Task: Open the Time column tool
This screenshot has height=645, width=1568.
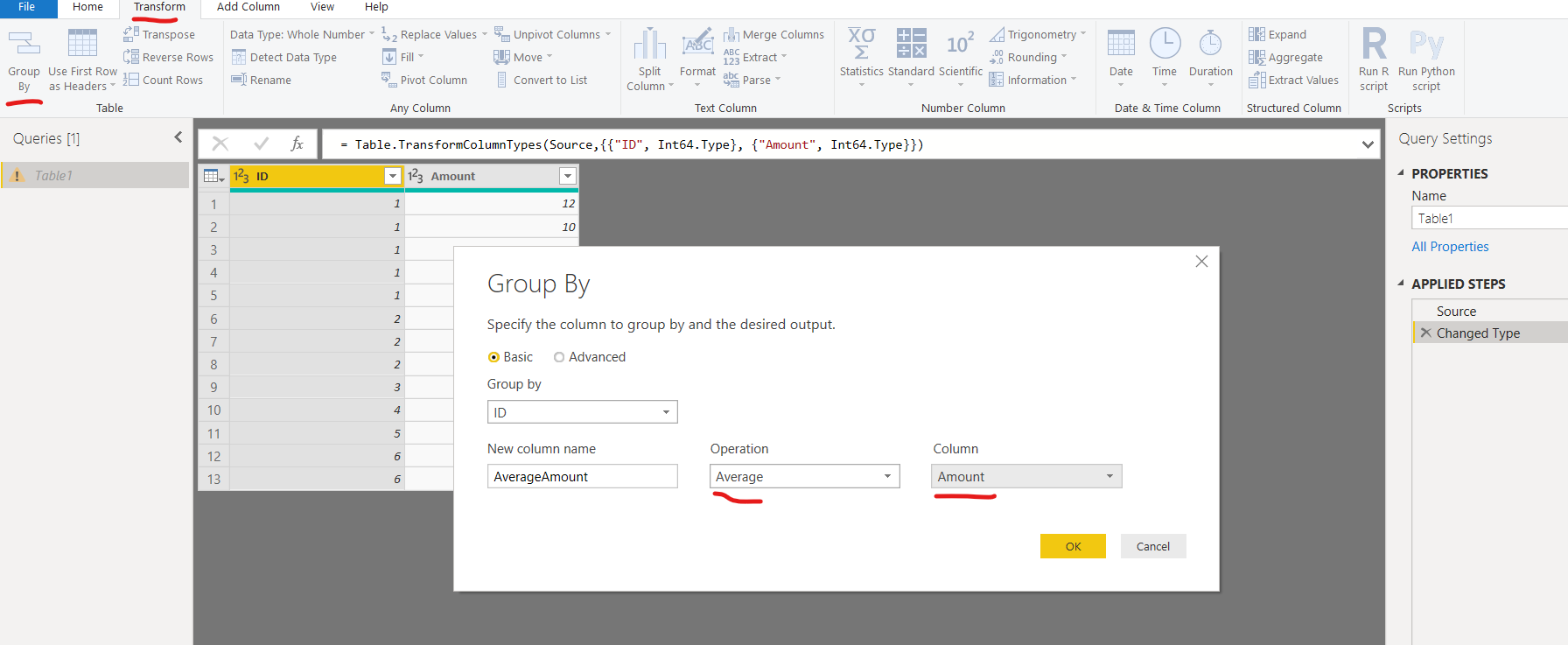Action: pyautogui.click(x=1165, y=58)
